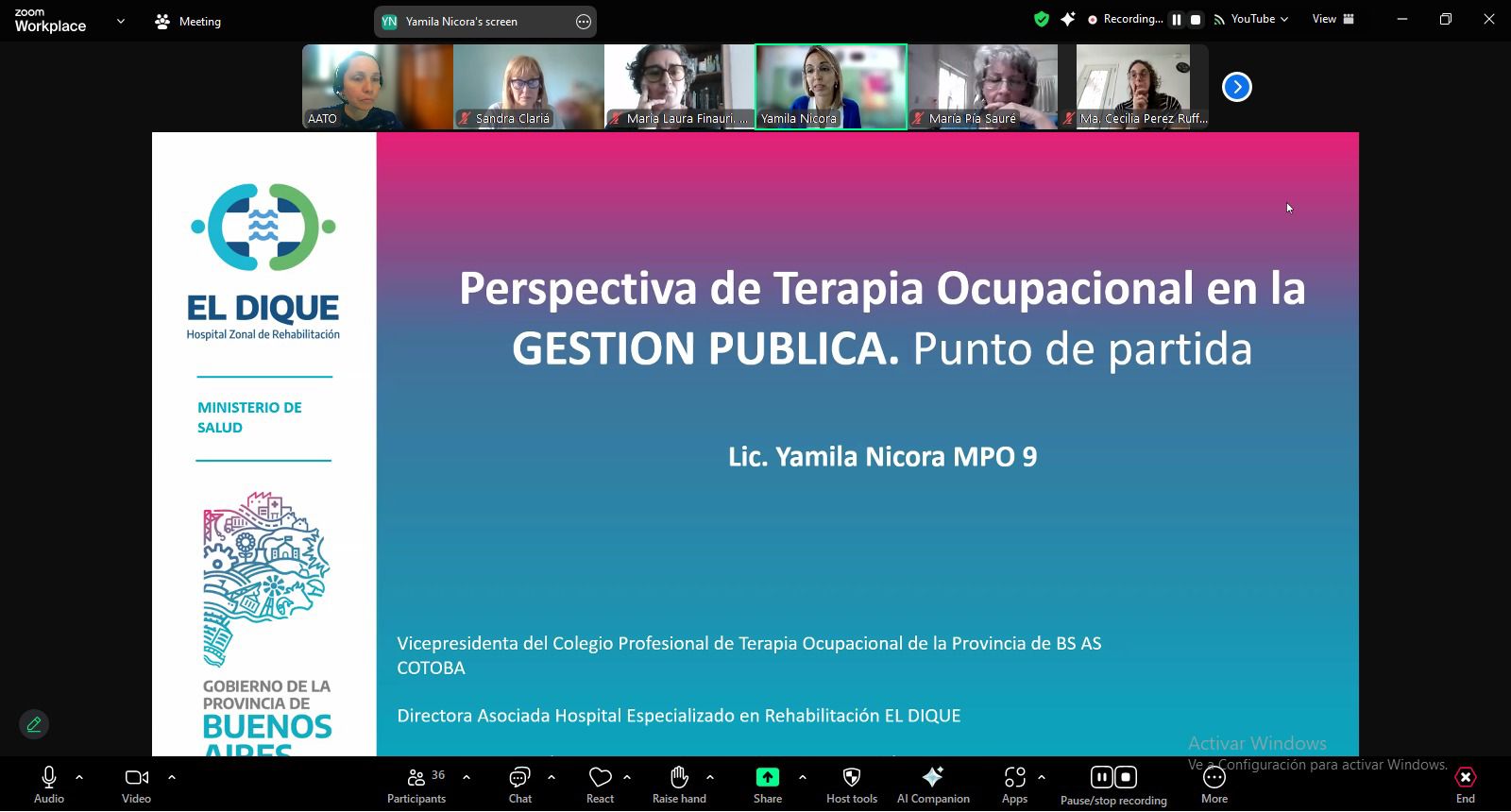
Task: Select María Pía Sauré's video thumbnail
Action: 982,87
